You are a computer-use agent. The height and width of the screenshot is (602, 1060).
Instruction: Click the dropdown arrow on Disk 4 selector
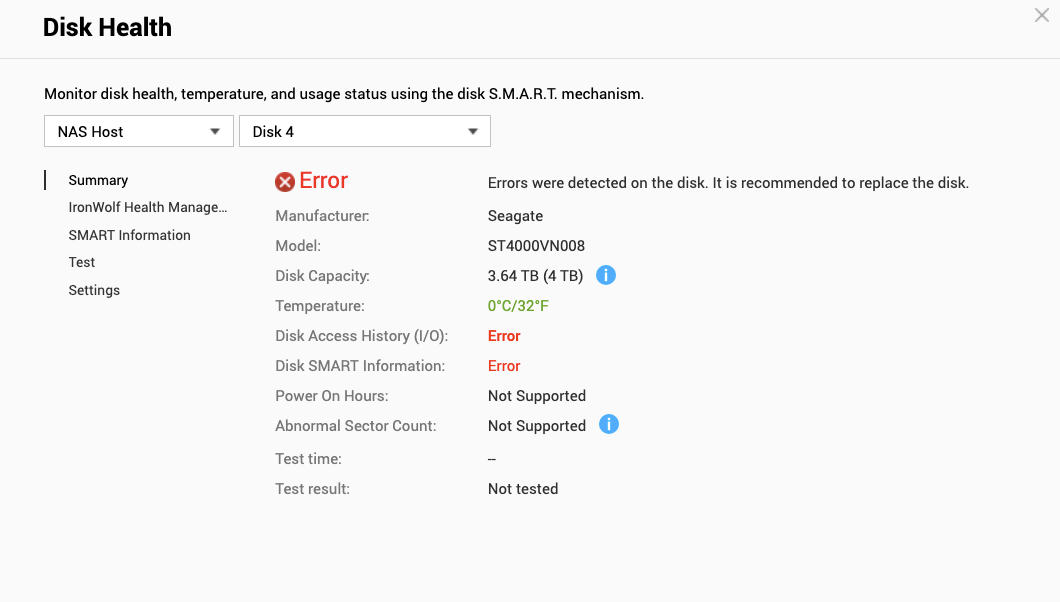tap(472, 131)
